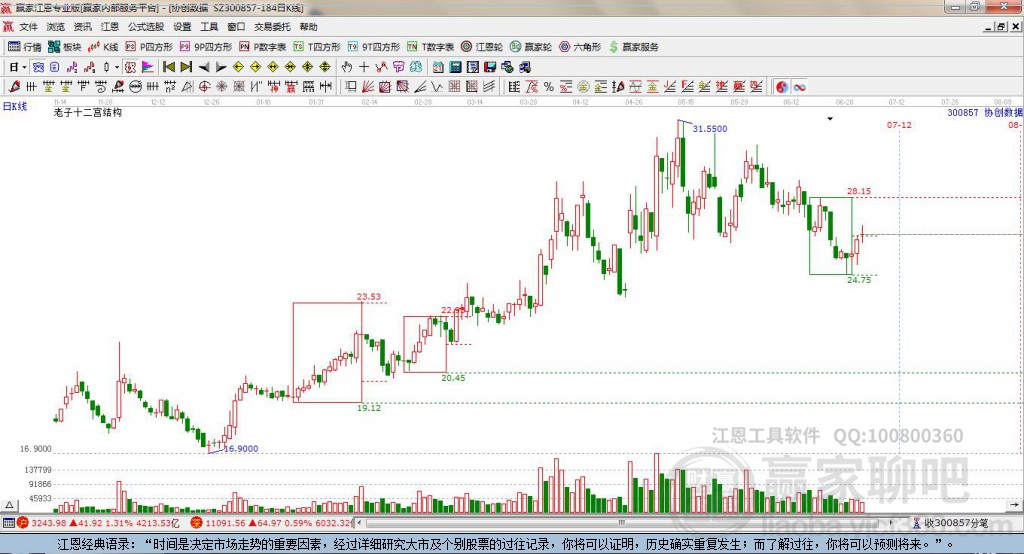Click the small black triangle marker above chart
Image resolution: width=1024 pixels, height=554 pixels.
click(830, 119)
